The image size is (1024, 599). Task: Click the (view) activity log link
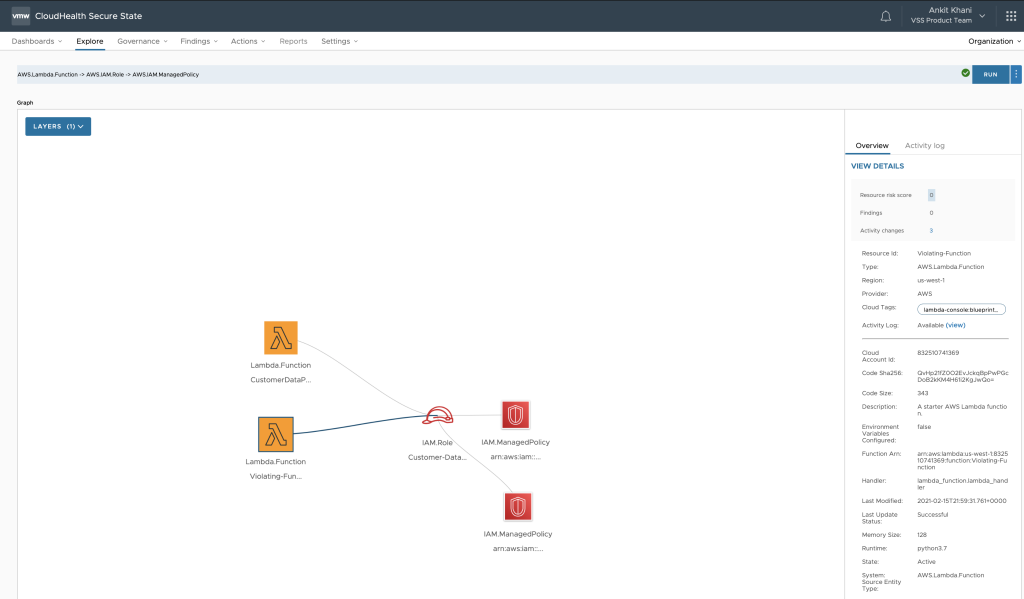pyautogui.click(x=955, y=325)
